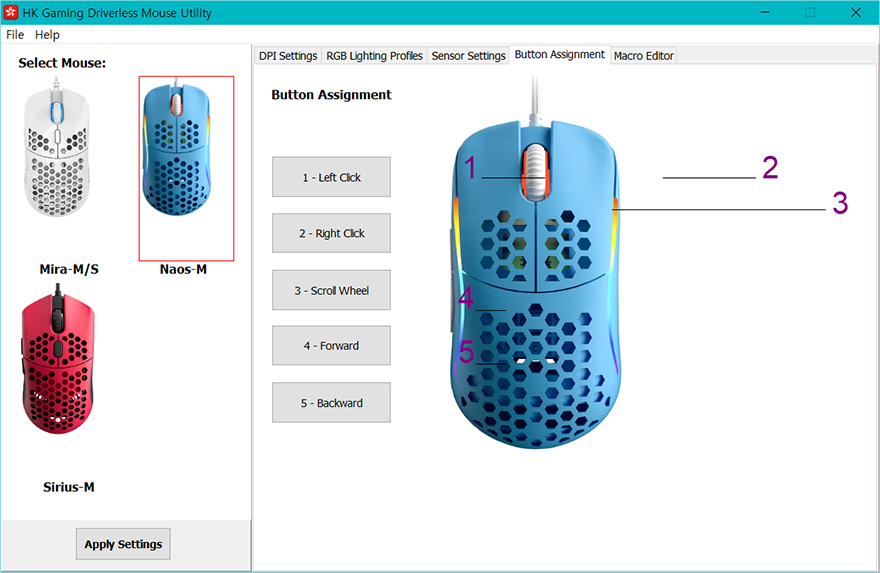Click the Naos-M label text
The height and width of the screenshot is (573, 880).
(183, 269)
